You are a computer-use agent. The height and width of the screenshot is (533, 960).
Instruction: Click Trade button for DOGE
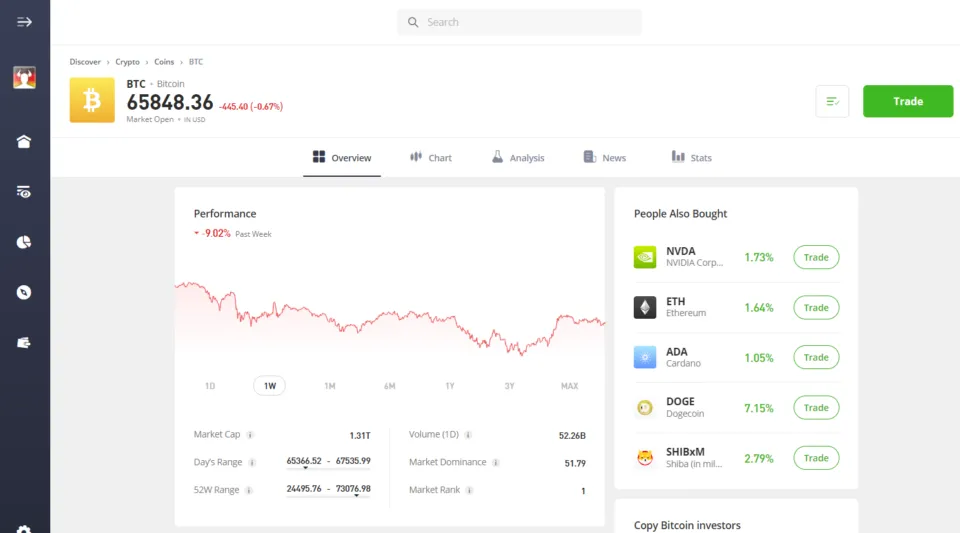point(816,408)
